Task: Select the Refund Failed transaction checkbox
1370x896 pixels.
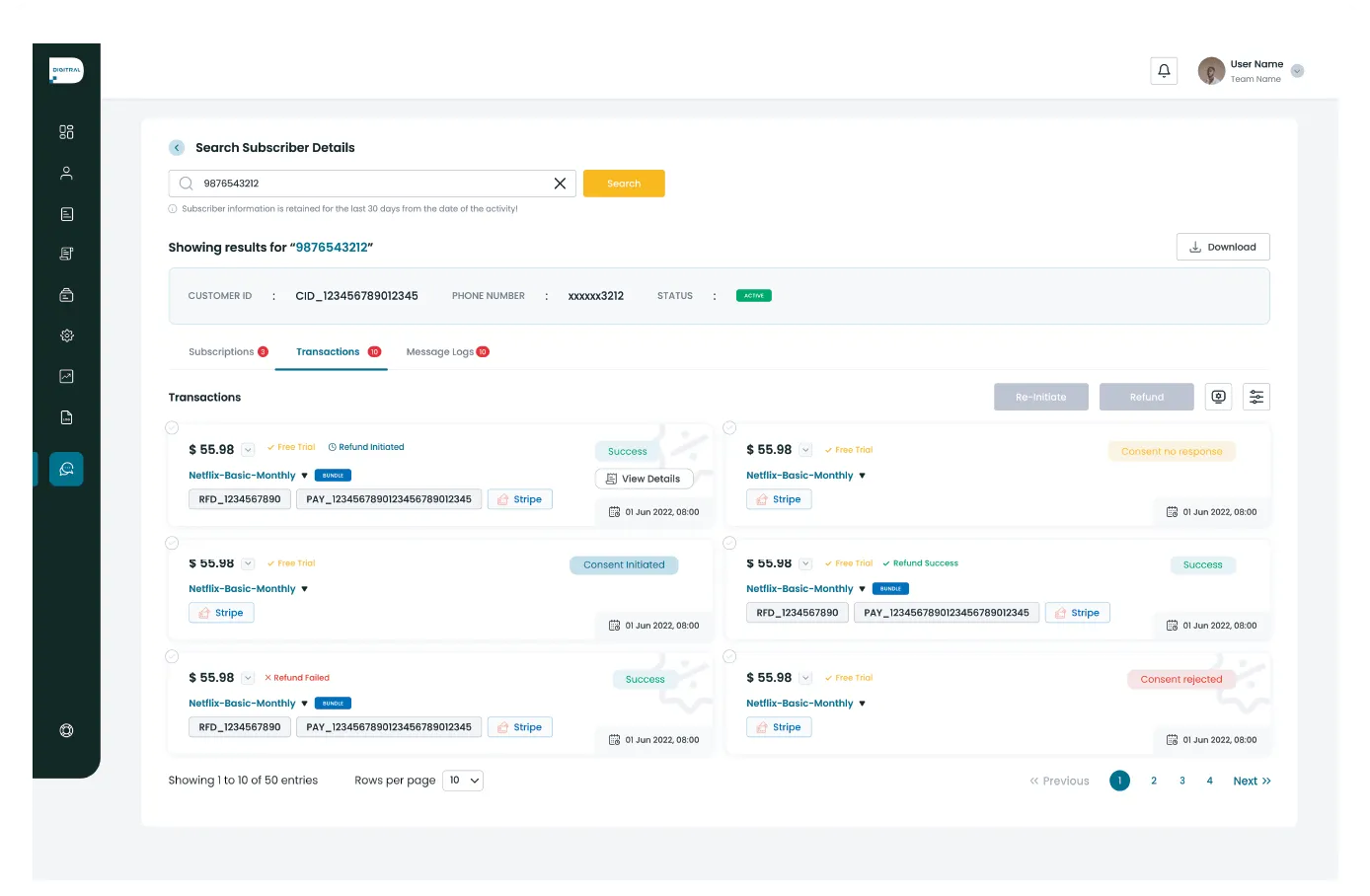Action: point(172,656)
